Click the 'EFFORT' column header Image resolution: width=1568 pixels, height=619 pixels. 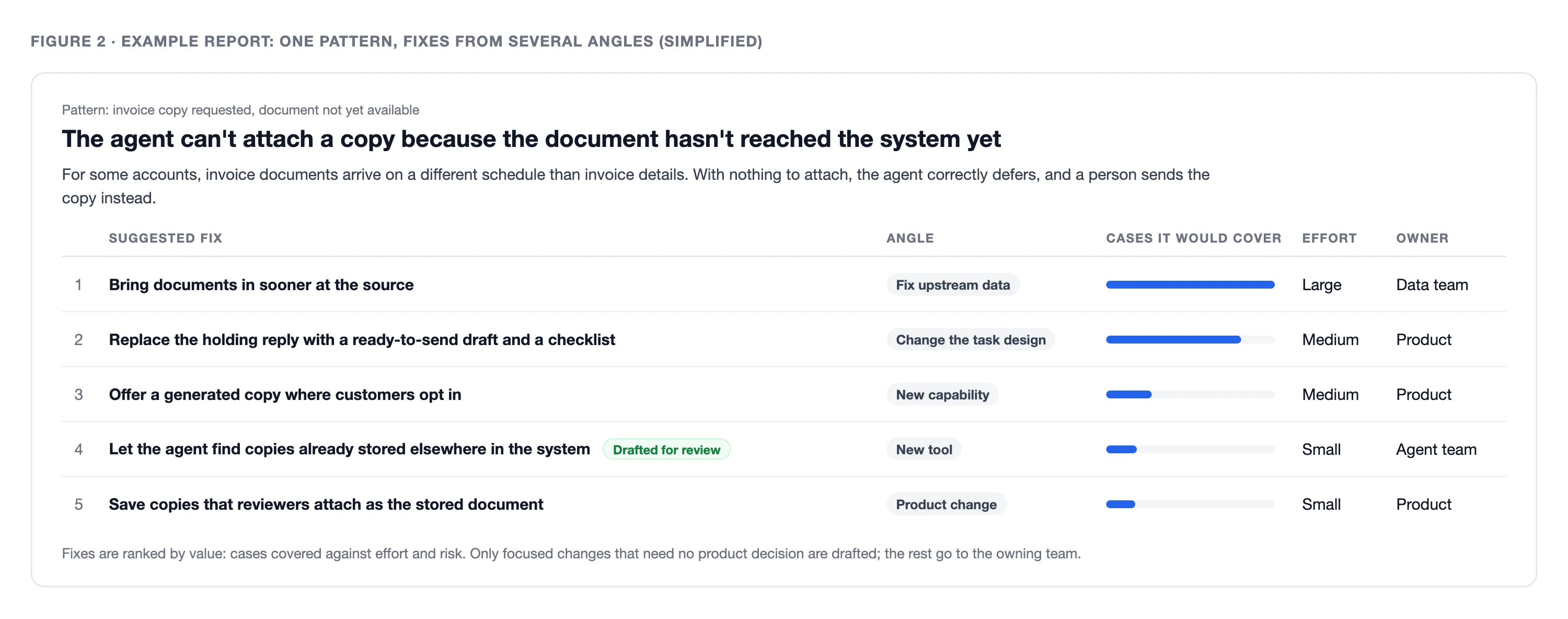tap(1329, 238)
